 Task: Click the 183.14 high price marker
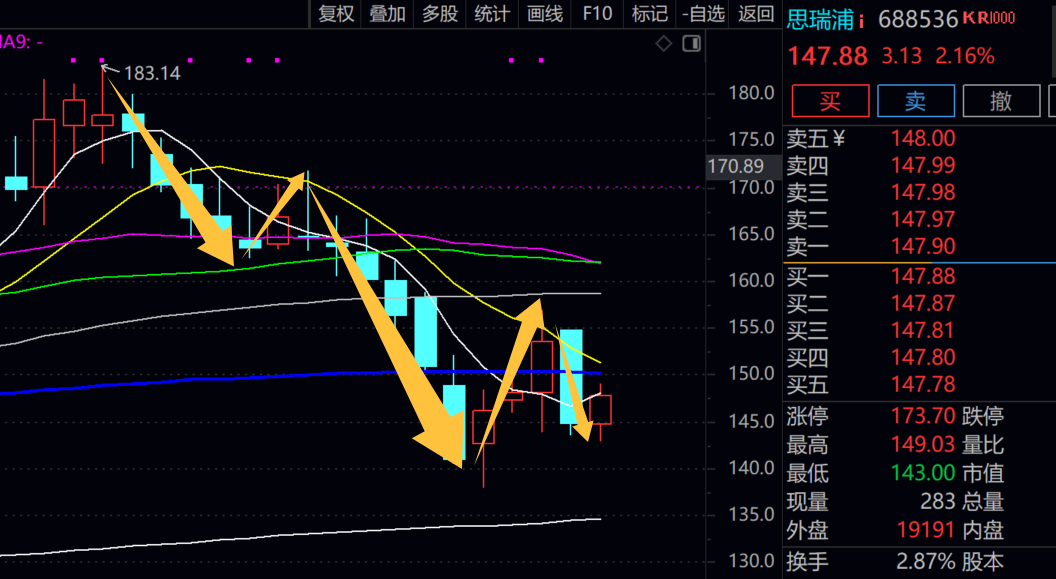[x=151, y=73]
